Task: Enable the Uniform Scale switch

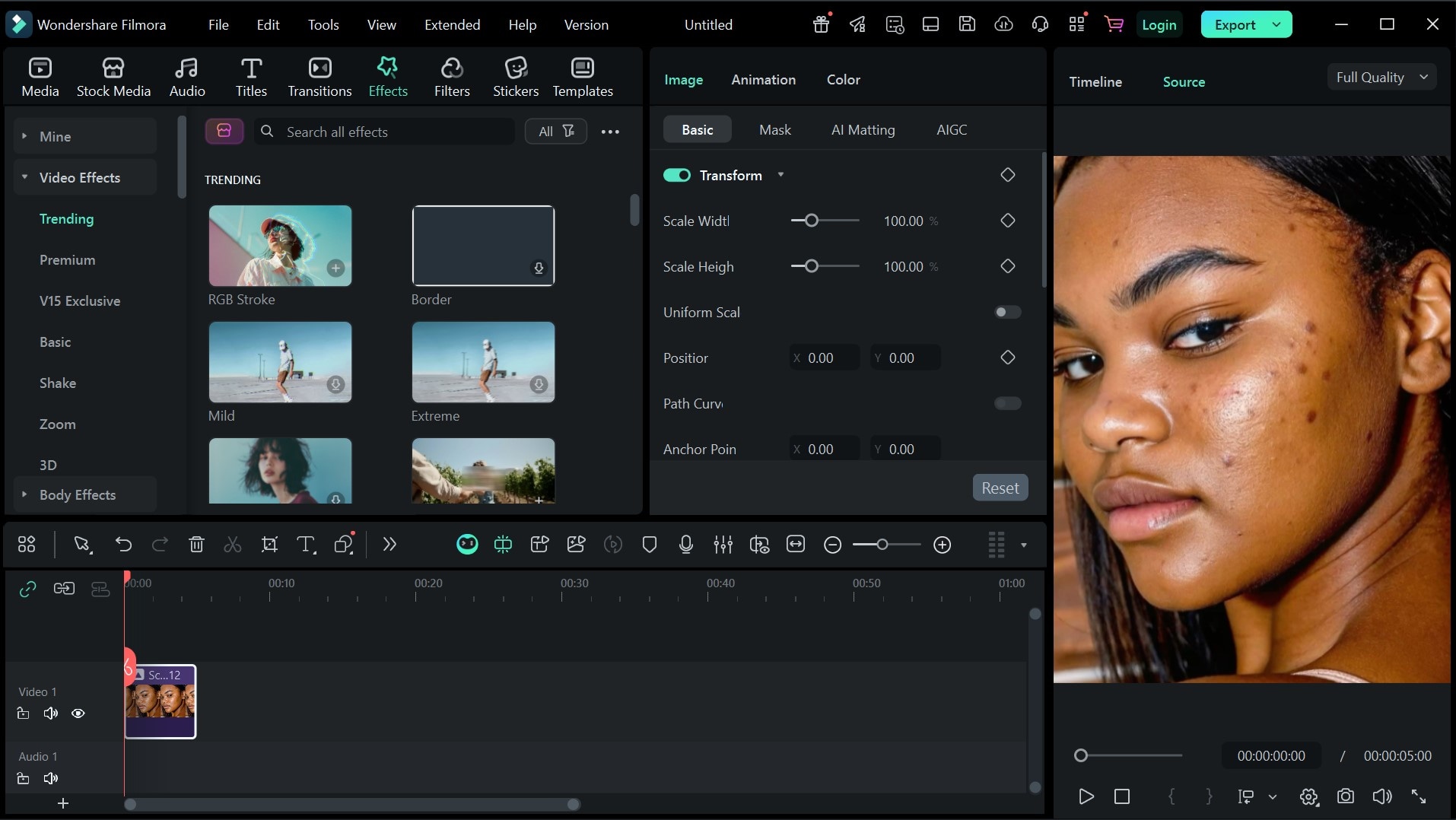Action: click(x=1007, y=313)
